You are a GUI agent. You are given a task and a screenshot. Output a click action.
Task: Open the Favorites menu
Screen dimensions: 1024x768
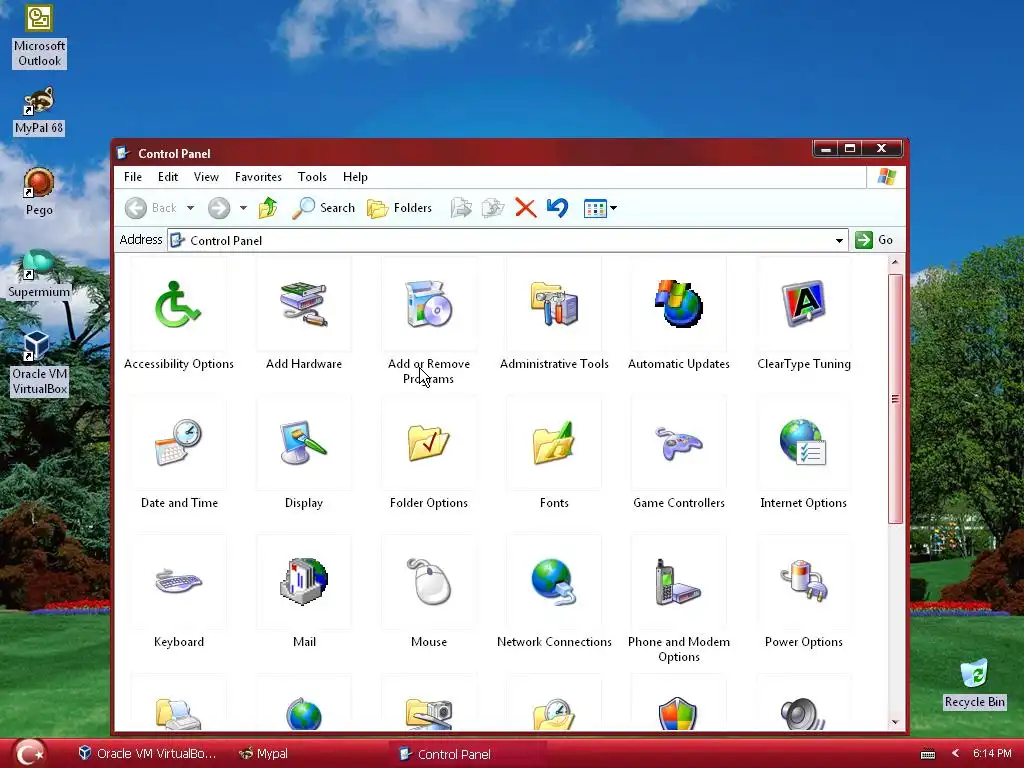click(258, 177)
